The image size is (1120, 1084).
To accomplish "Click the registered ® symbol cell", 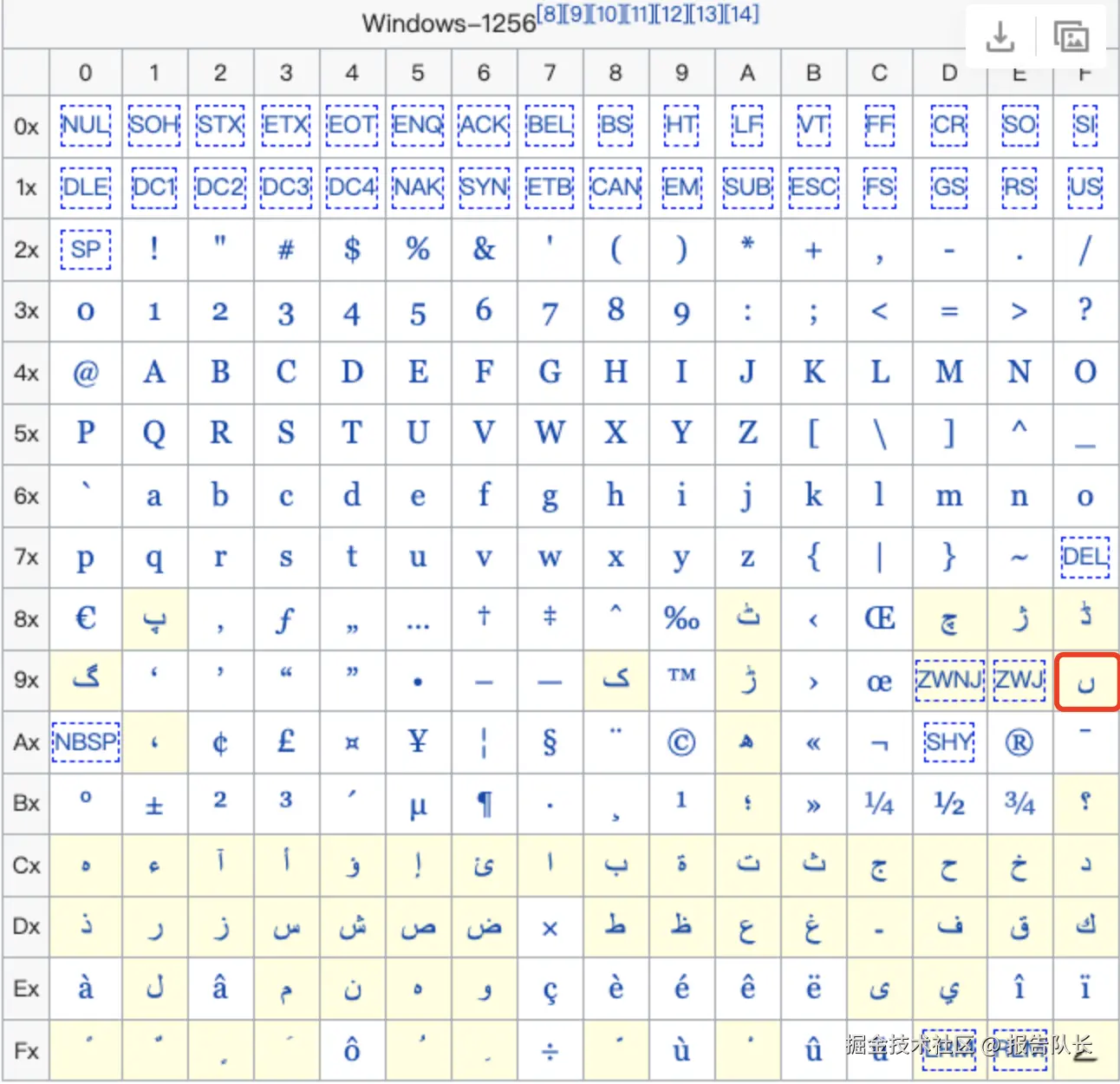I will click(1019, 742).
